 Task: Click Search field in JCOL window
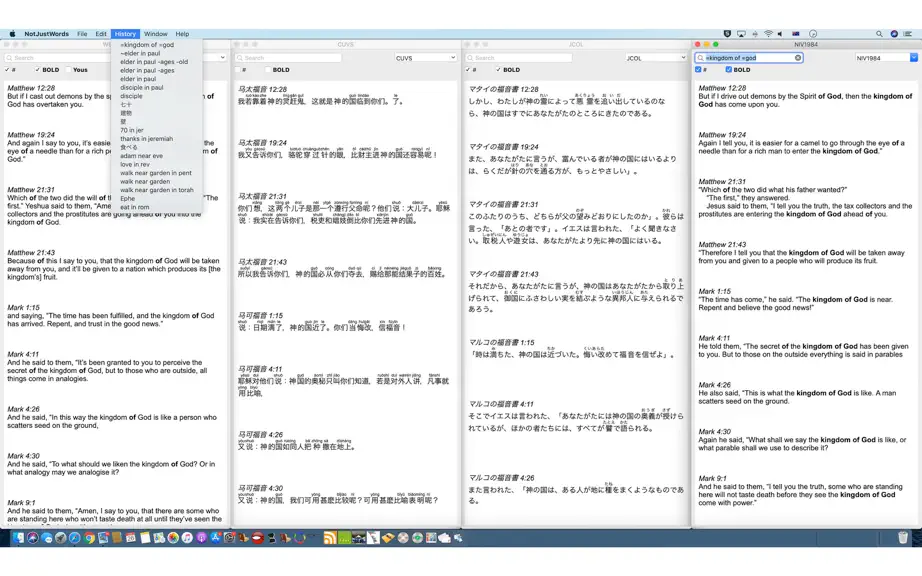pyautogui.click(x=519, y=58)
